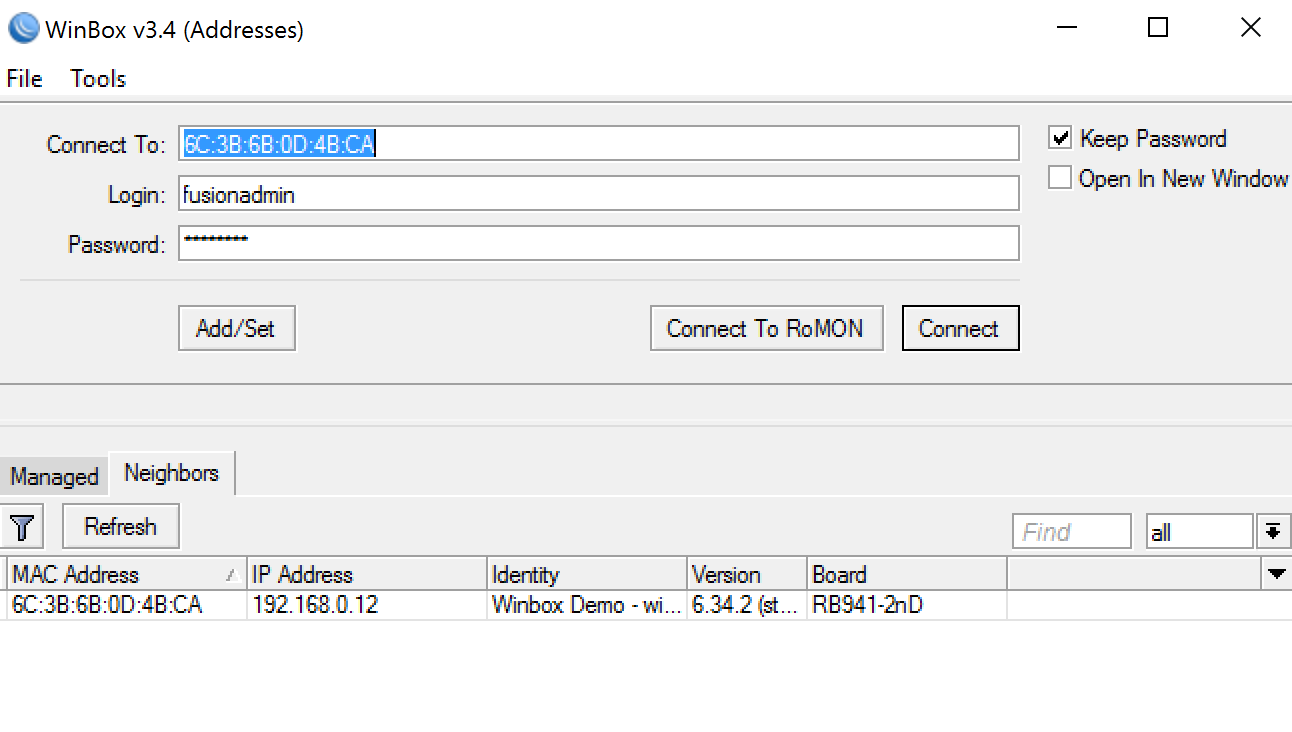Open the 'all' filter dropdown arrow
Screen dimensions: 1292x732
pos(1272,532)
